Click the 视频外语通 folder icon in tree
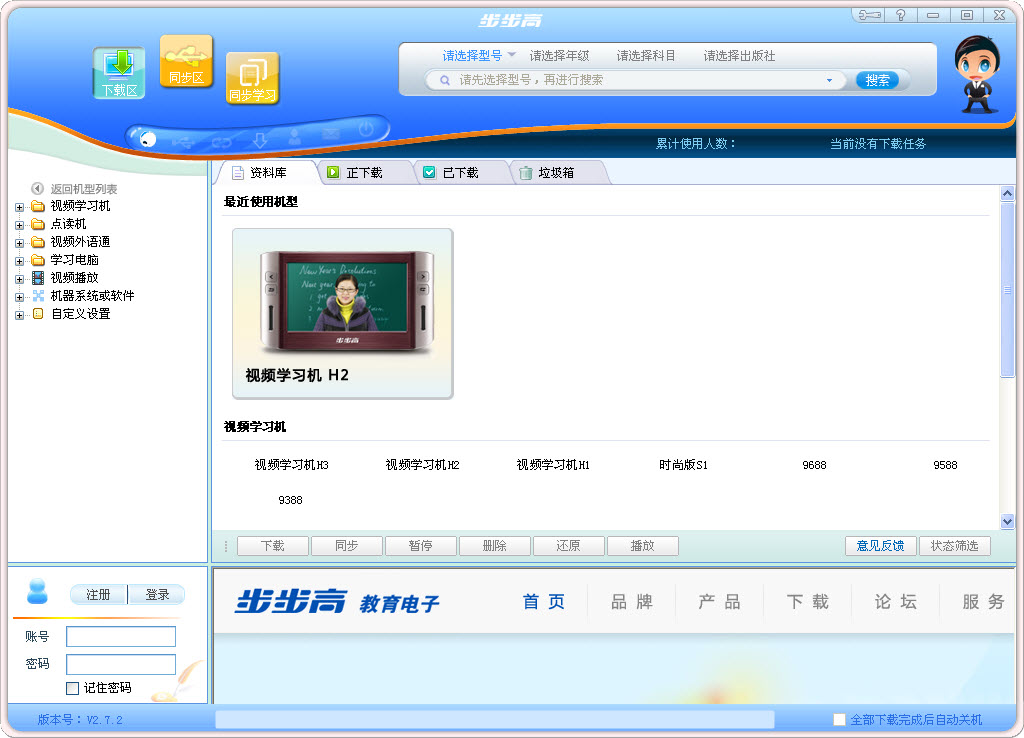 (x=38, y=242)
